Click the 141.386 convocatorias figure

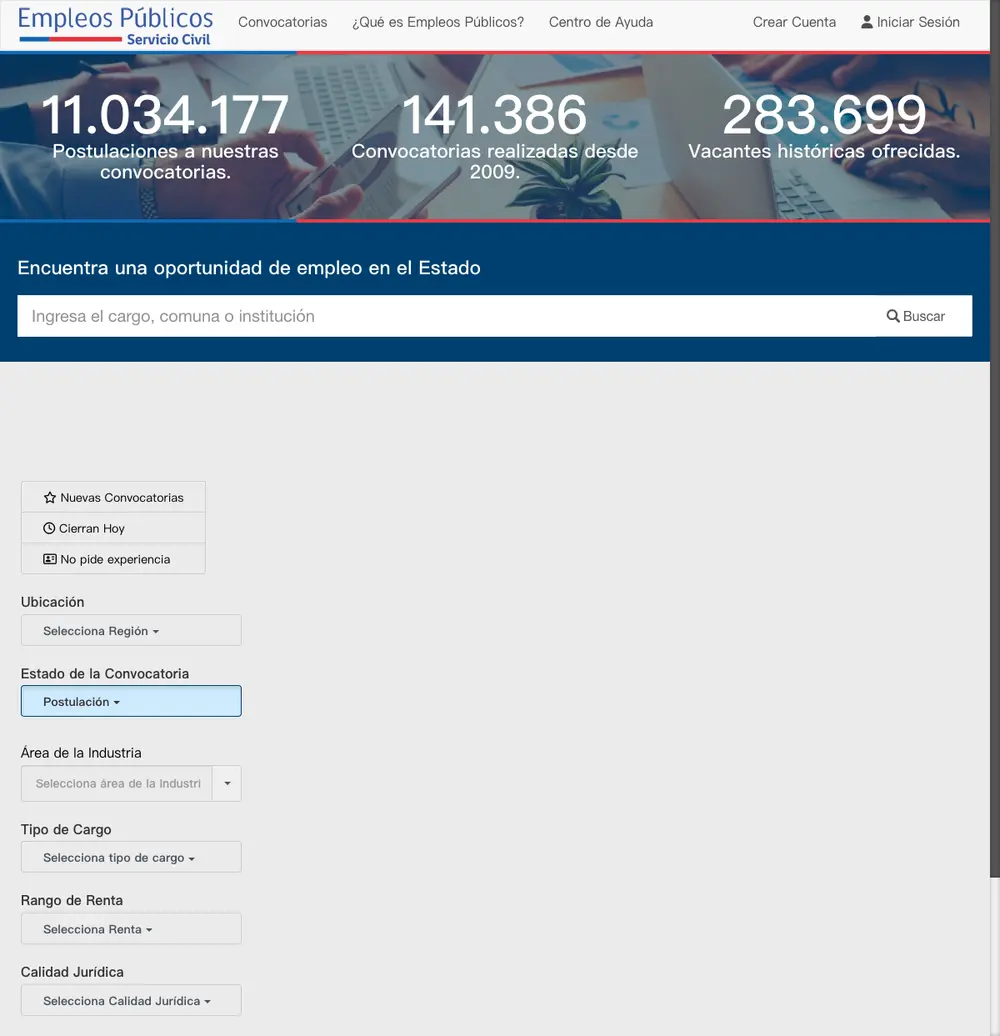point(494,115)
